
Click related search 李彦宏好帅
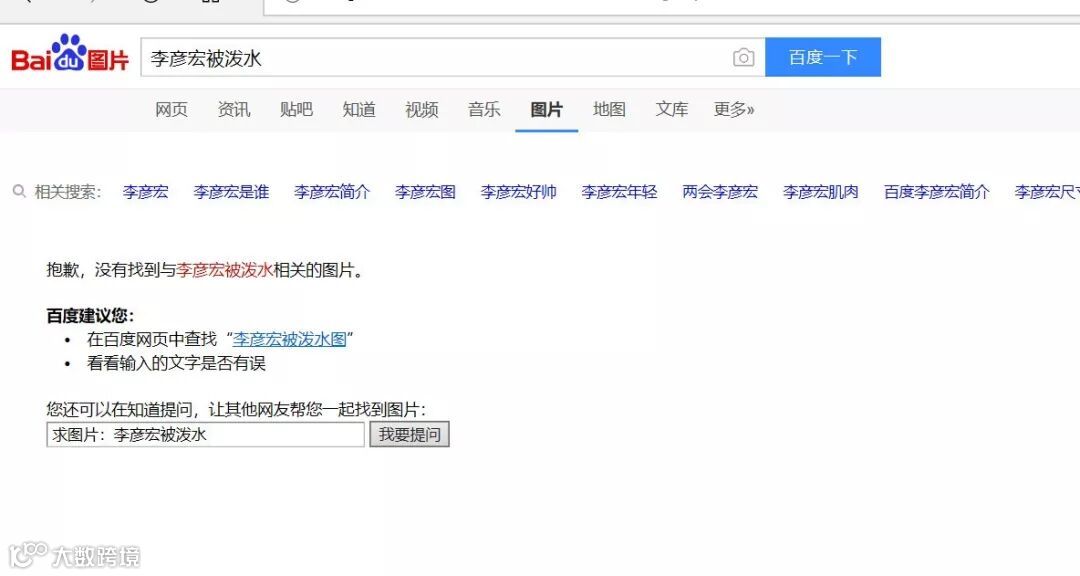point(519,192)
